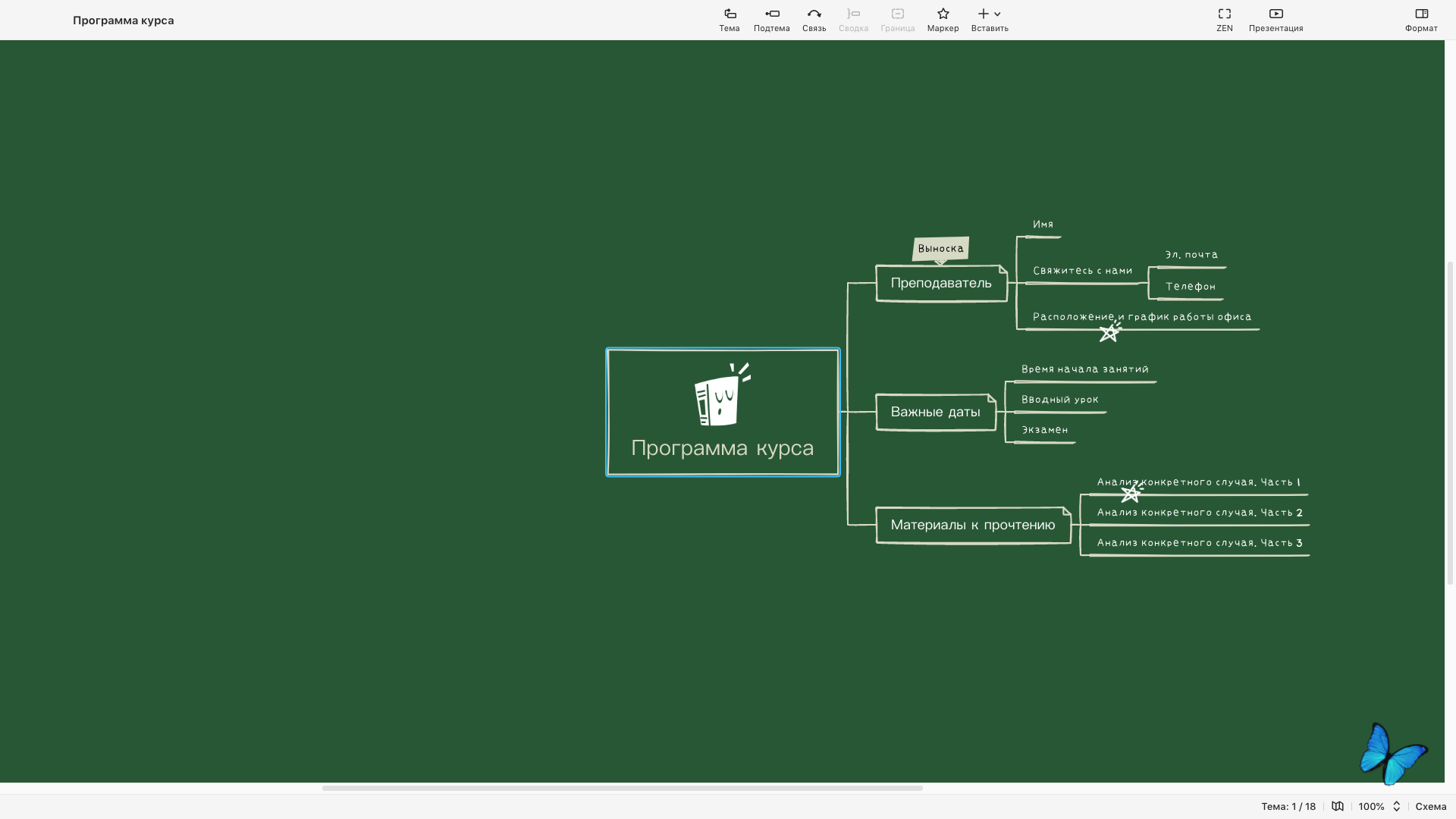This screenshot has height=819, width=1456.
Task: Click the Важные даты topic box
Action: coord(935,413)
